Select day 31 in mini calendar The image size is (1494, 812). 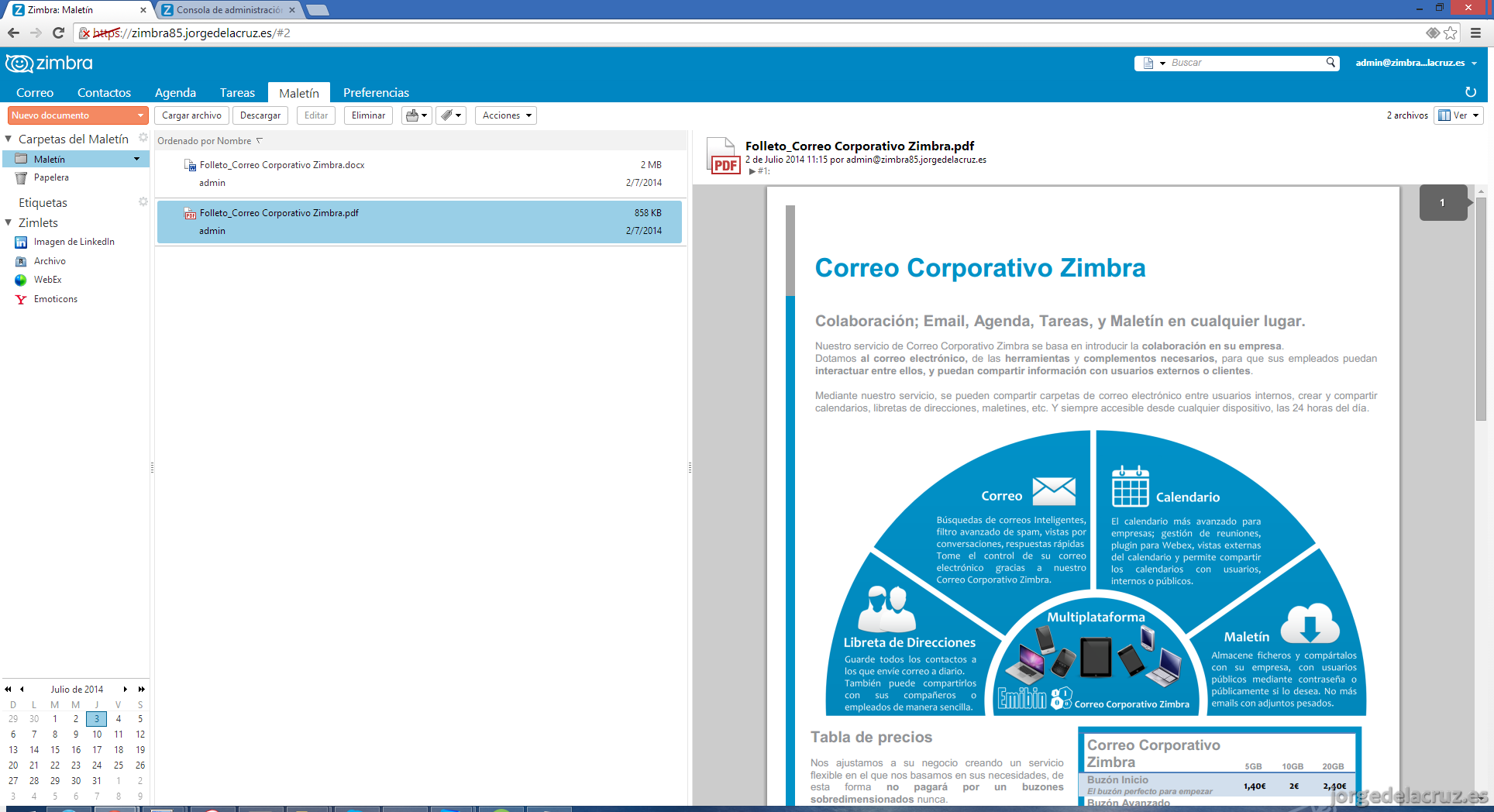[97, 781]
